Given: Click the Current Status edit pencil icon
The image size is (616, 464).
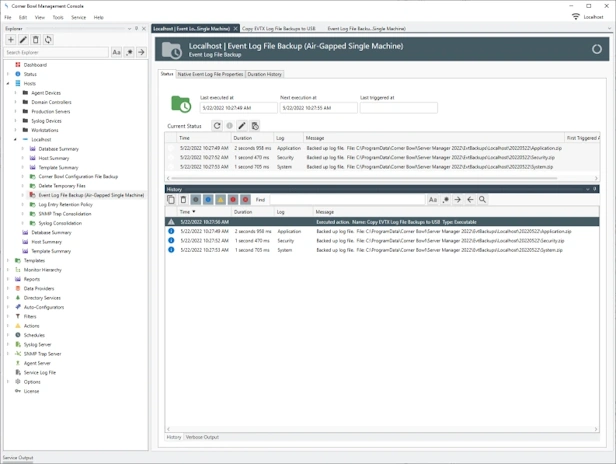Looking at the screenshot, I should point(242,126).
